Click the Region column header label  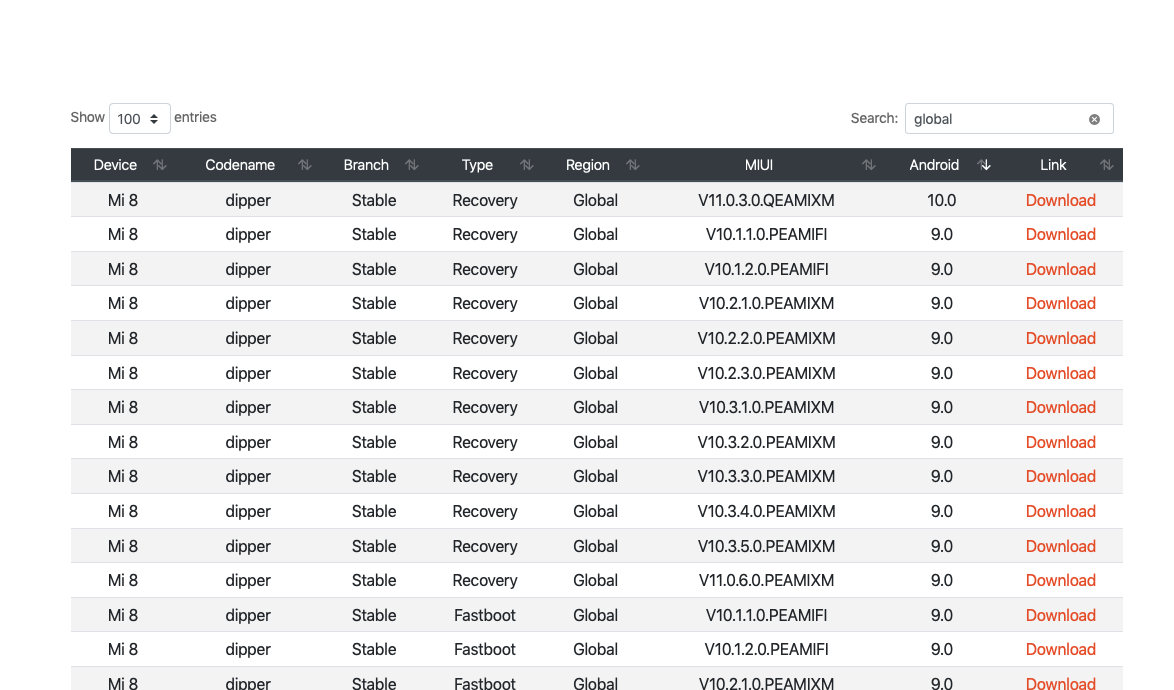588,165
